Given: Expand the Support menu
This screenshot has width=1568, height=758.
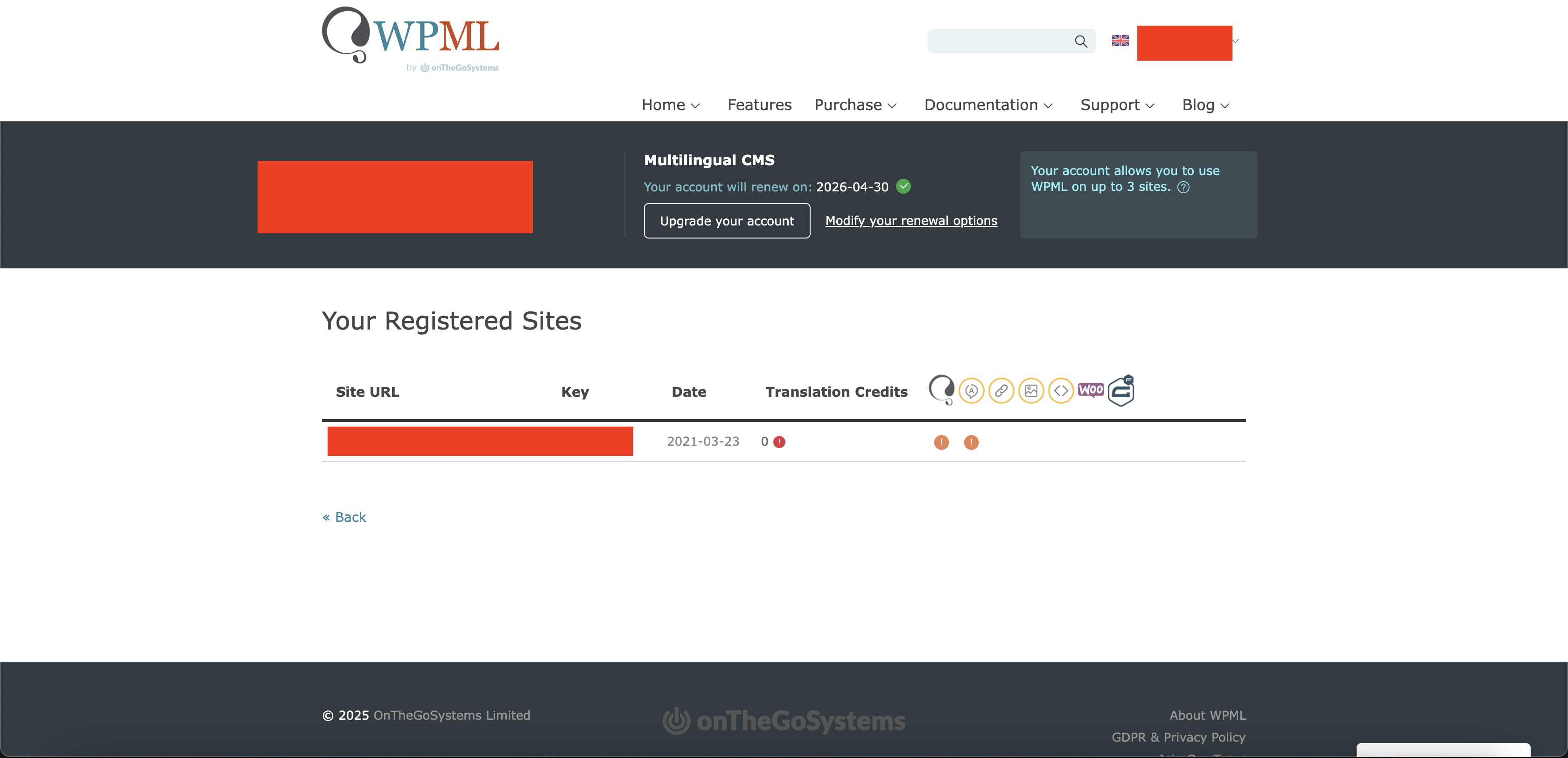Looking at the screenshot, I should [1117, 105].
